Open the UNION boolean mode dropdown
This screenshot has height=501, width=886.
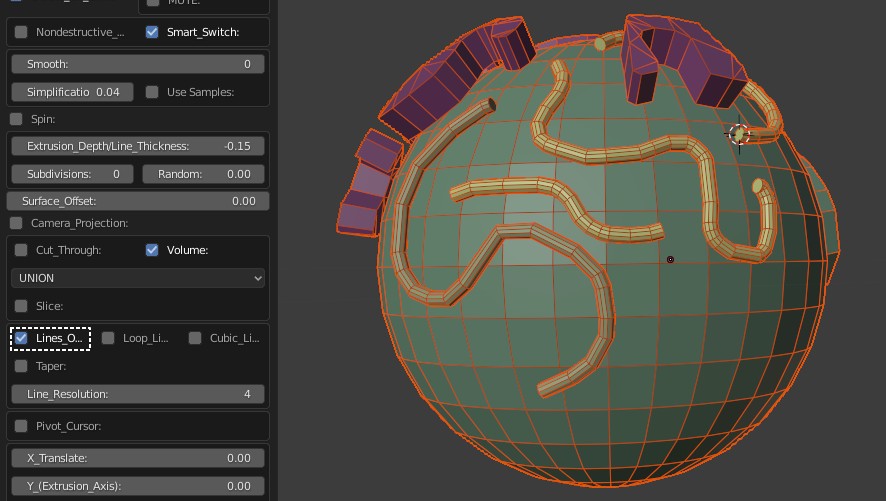coord(138,278)
